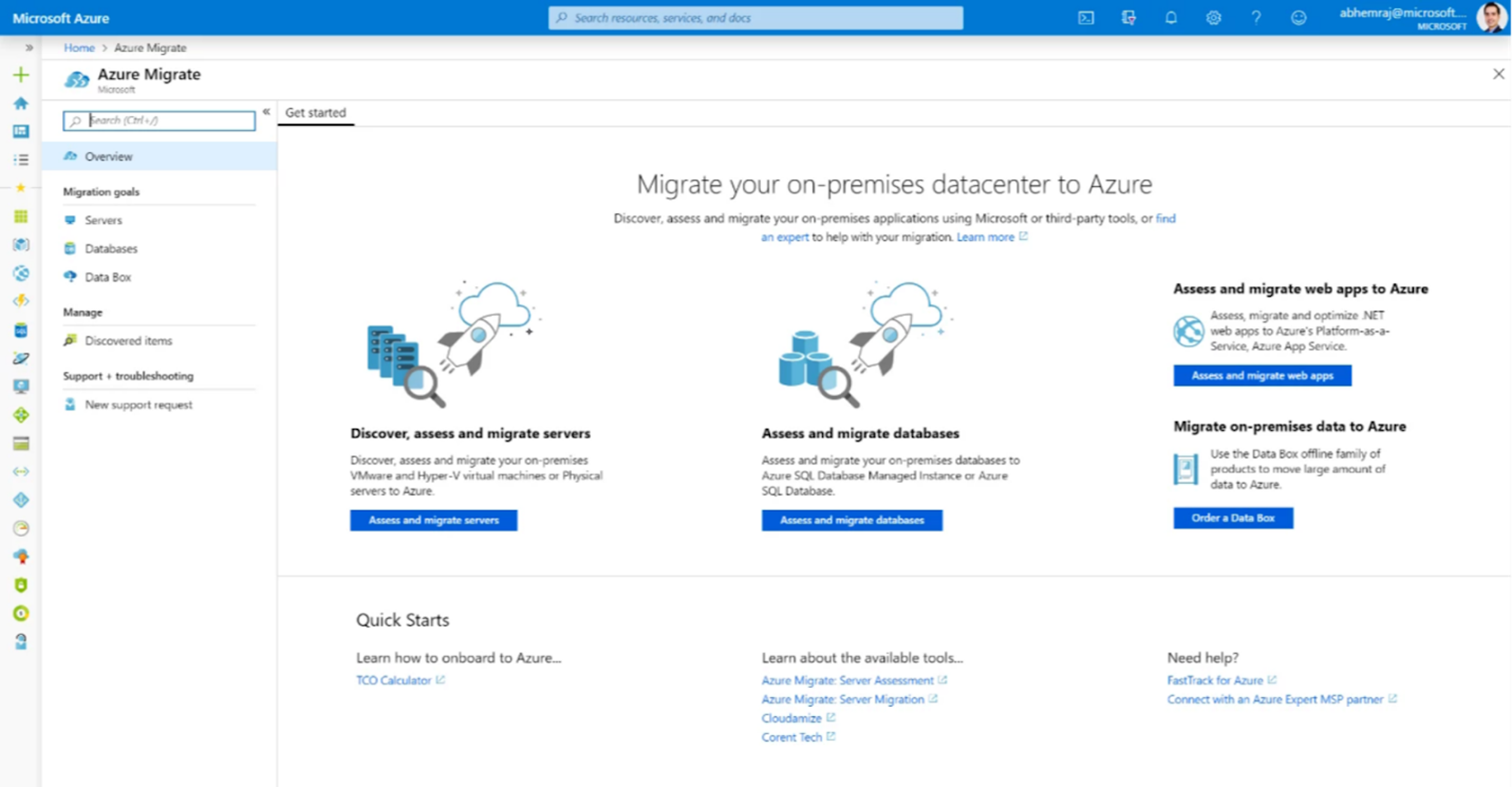Click the Create a resource plus icon
Viewport: 1512px width, 787px height.
21,75
